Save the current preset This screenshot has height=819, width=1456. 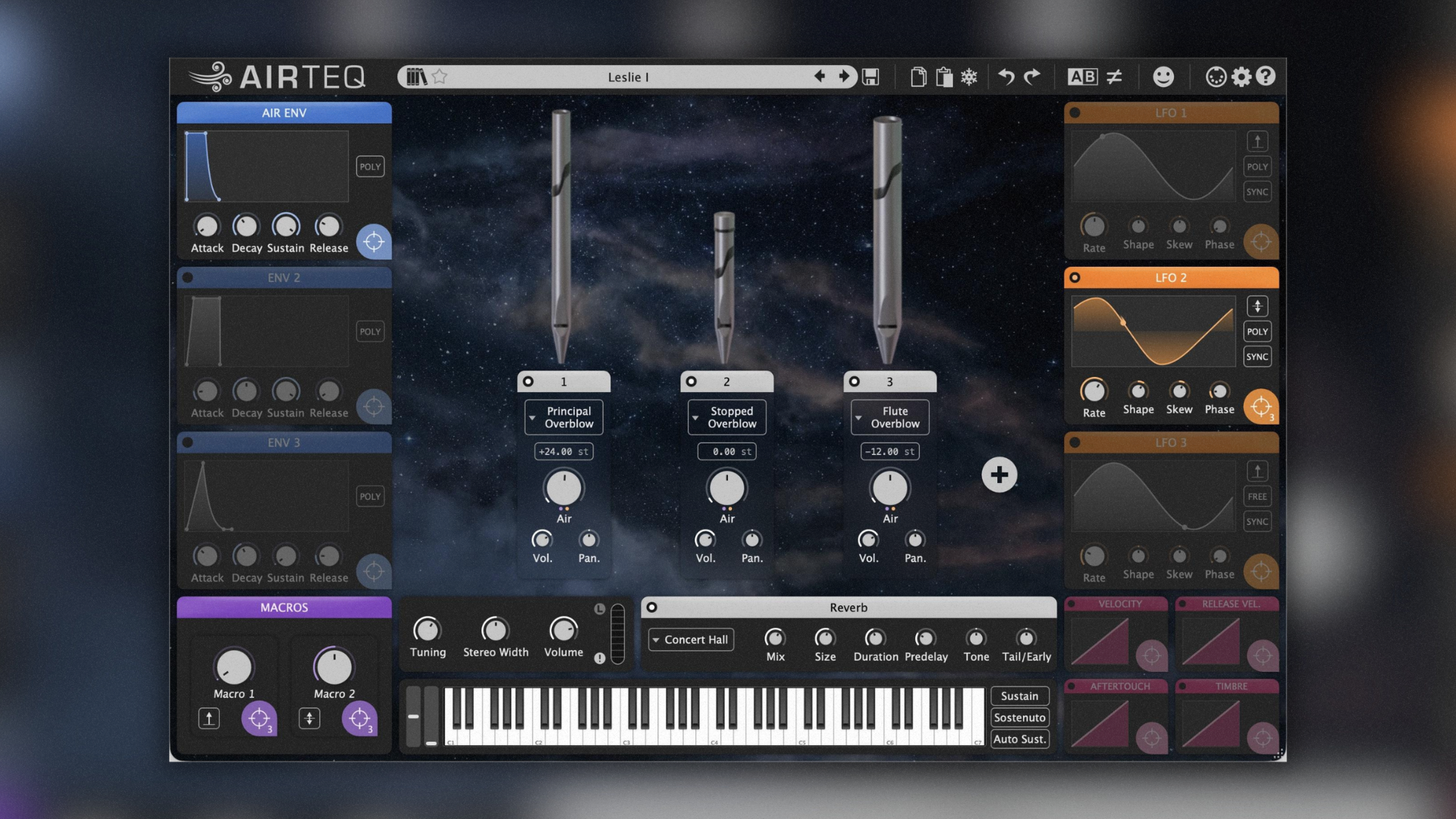(871, 77)
